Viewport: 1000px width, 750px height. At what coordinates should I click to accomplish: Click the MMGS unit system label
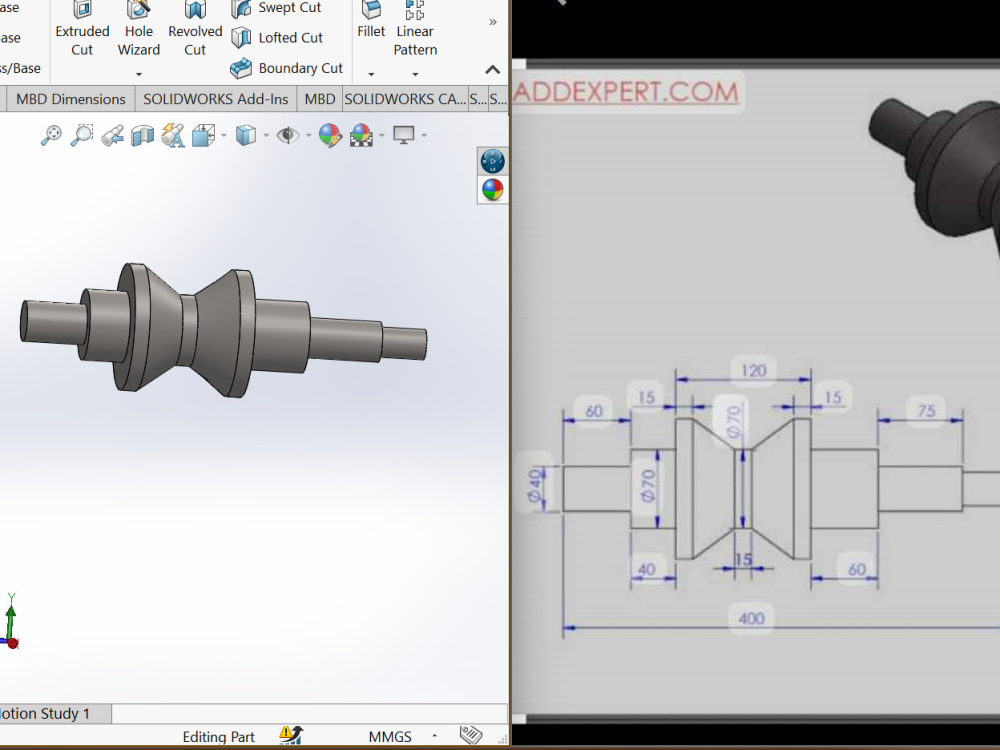tap(390, 737)
